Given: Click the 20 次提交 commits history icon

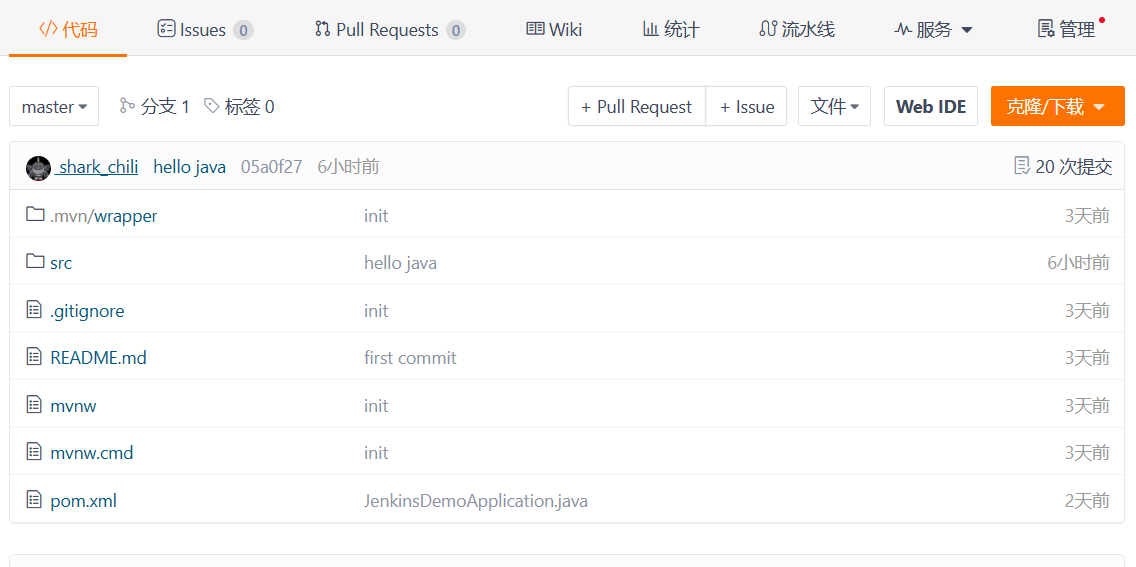Looking at the screenshot, I should (1022, 167).
